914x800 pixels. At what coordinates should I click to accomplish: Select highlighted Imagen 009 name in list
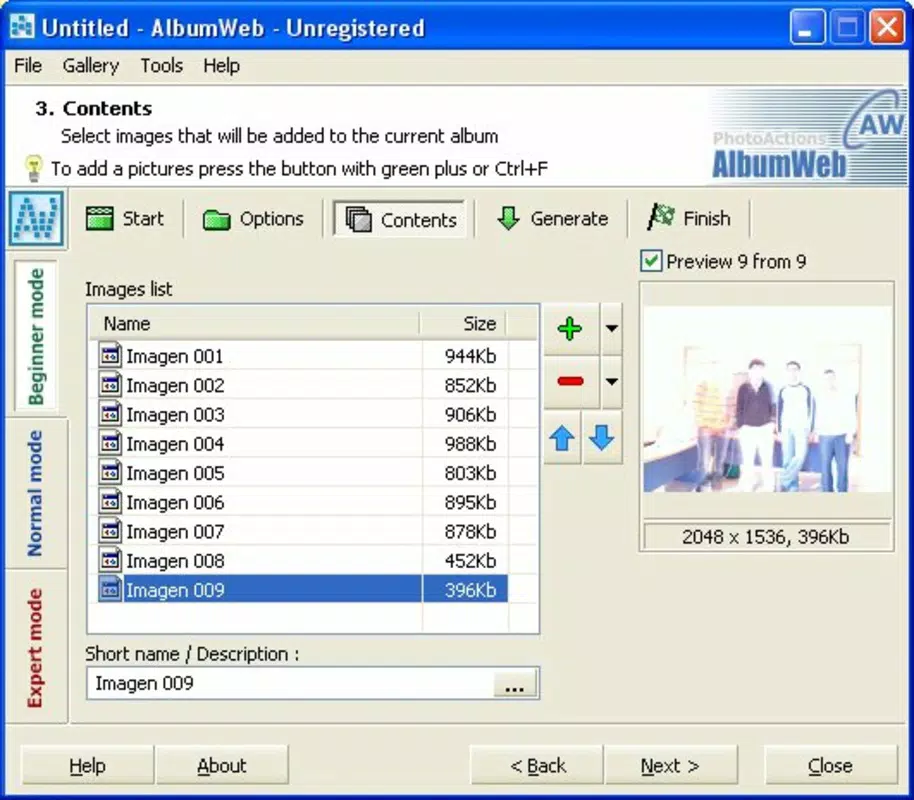[175, 590]
